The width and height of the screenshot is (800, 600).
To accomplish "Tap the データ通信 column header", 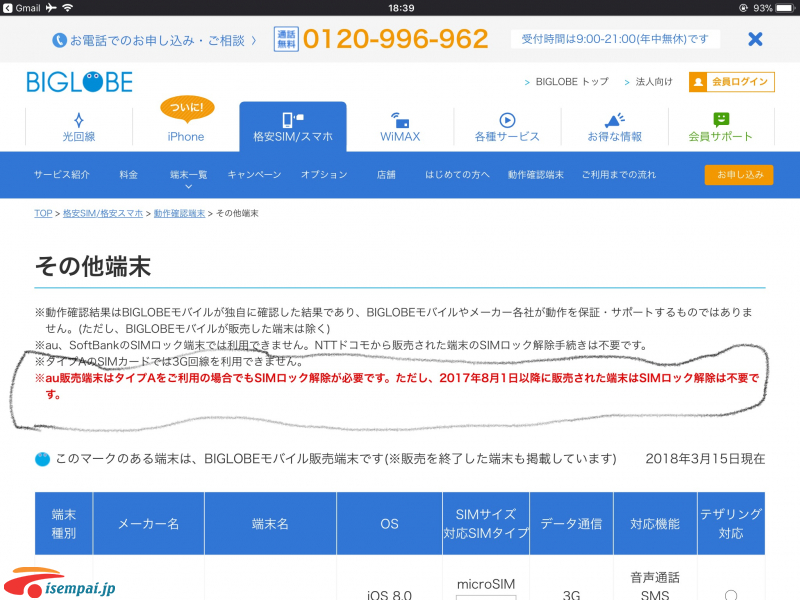I will pos(571,523).
